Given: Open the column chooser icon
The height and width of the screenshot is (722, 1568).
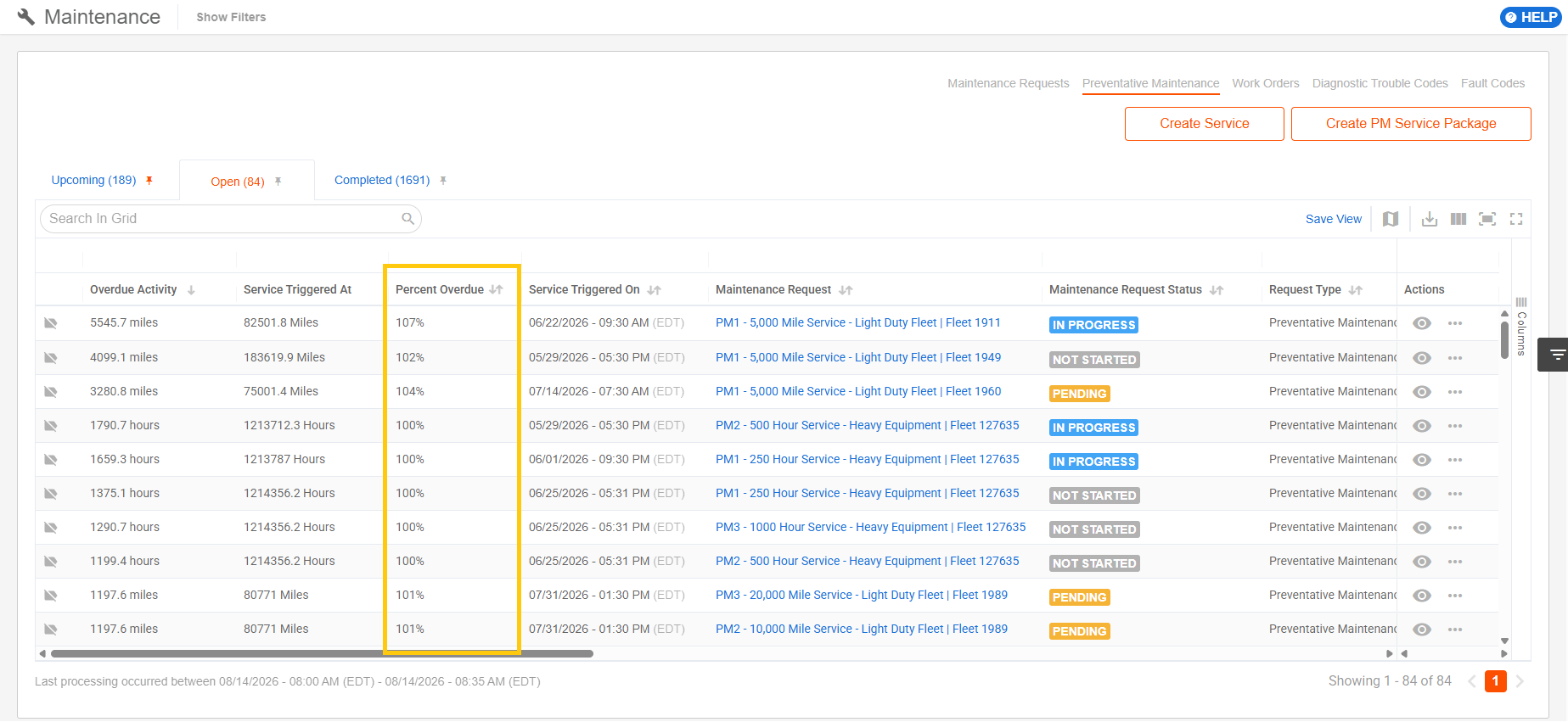Looking at the screenshot, I should coord(1458,219).
